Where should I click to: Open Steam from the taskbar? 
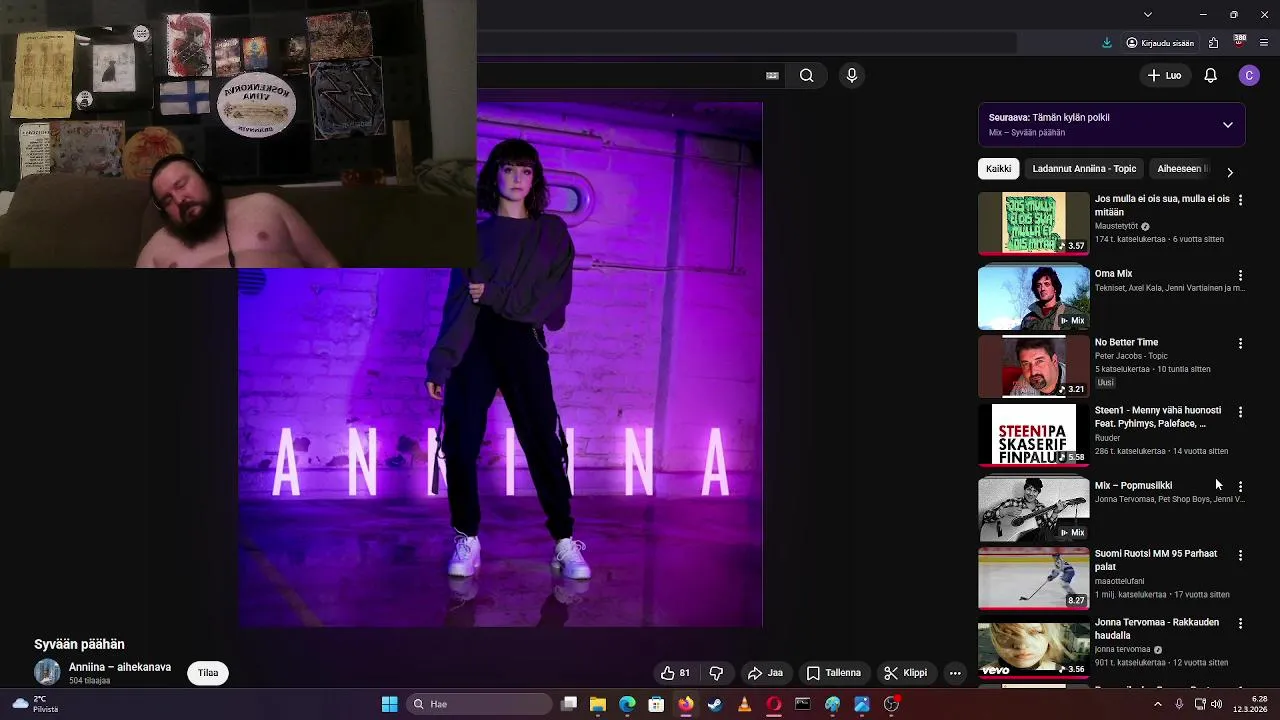pos(715,704)
